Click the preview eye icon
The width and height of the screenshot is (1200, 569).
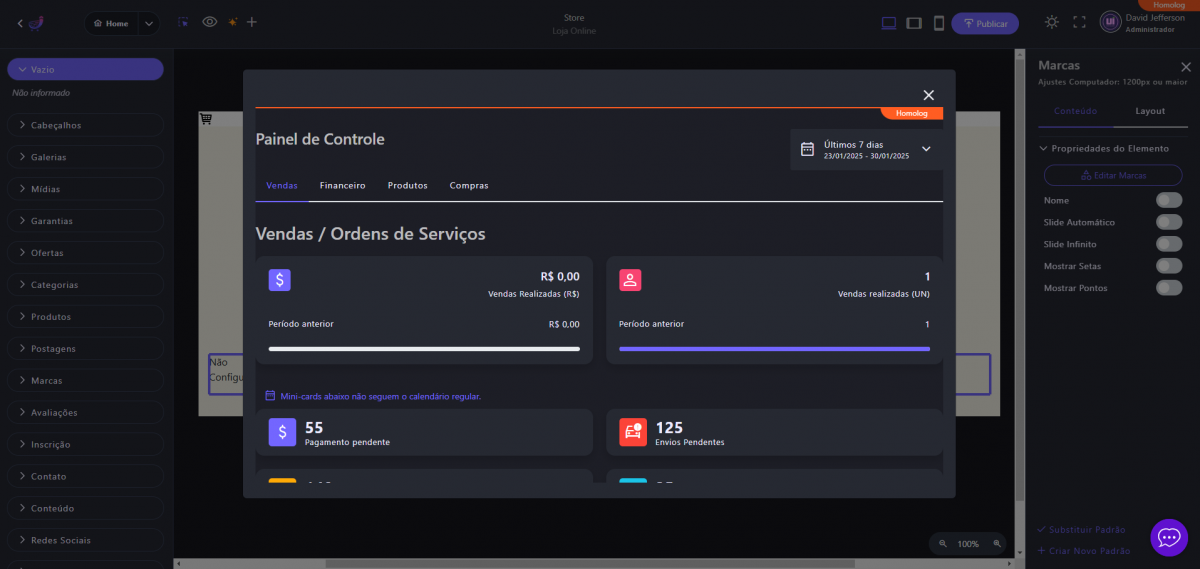(x=210, y=22)
